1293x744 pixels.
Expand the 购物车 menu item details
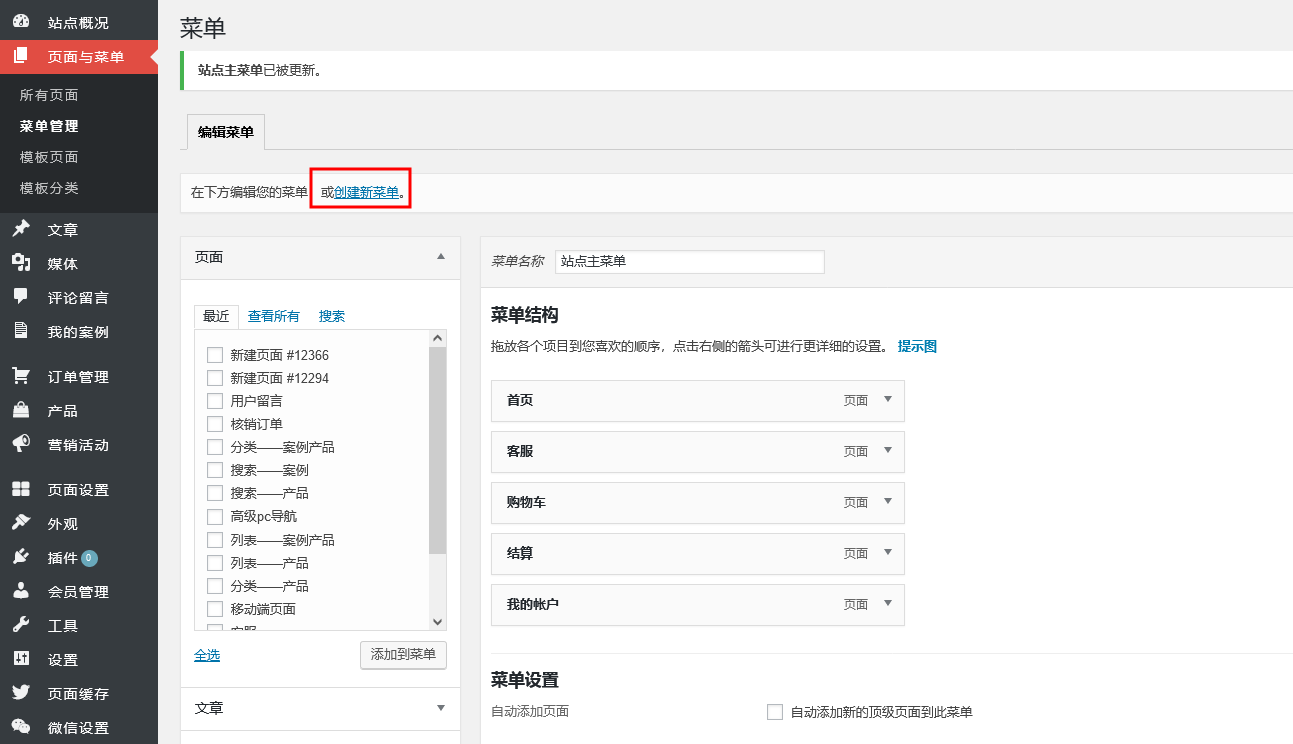pos(886,501)
